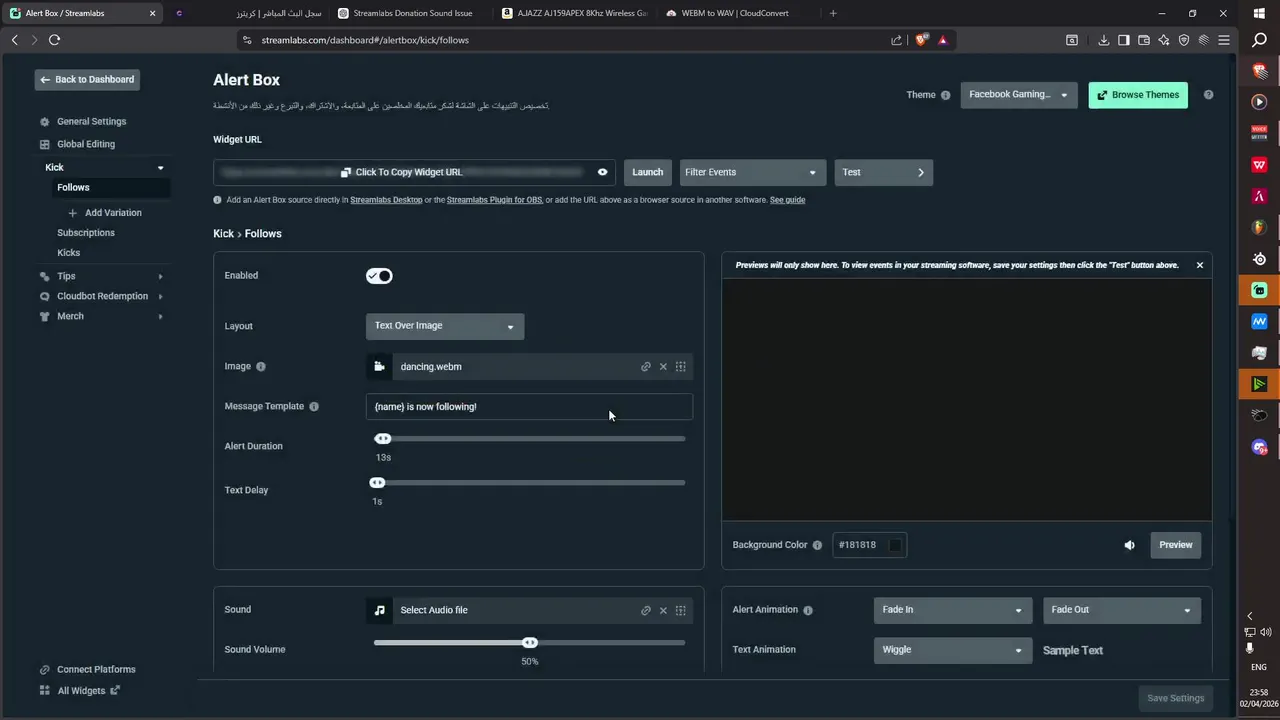The width and height of the screenshot is (1280, 720).
Task: Link an image URL for dancing.webm
Action: point(646,367)
